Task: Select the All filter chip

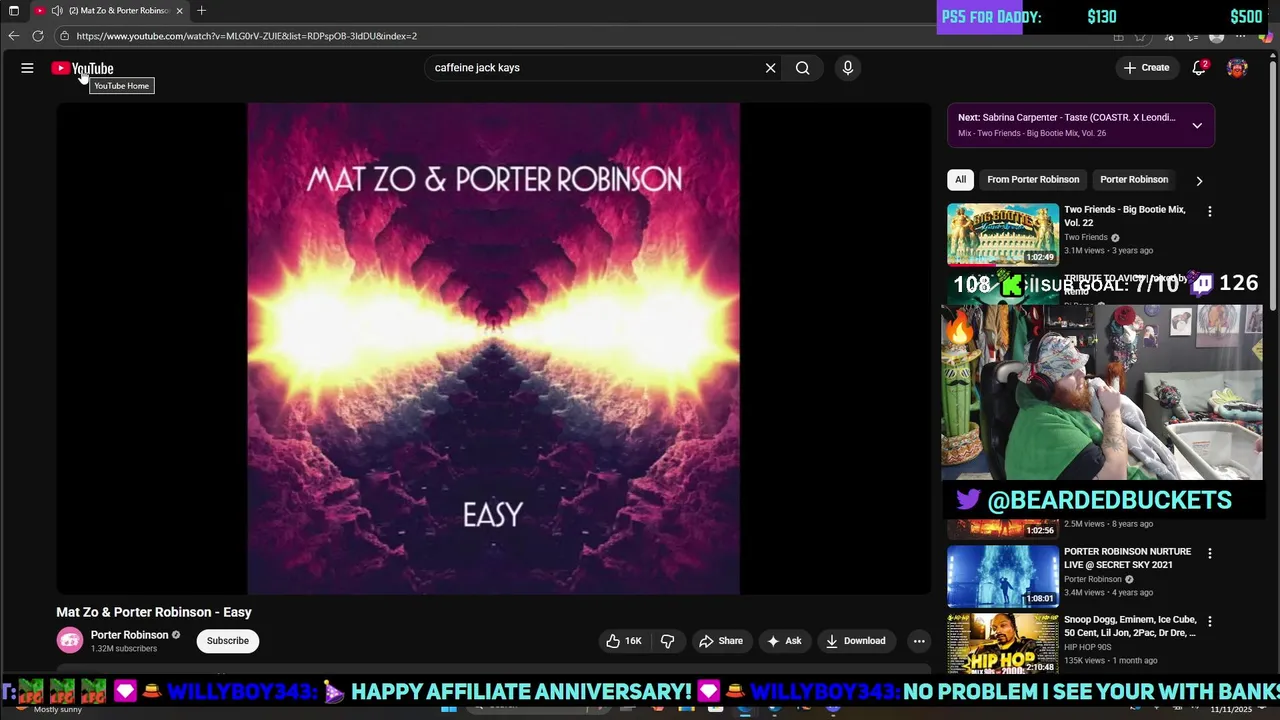Action: (x=960, y=180)
